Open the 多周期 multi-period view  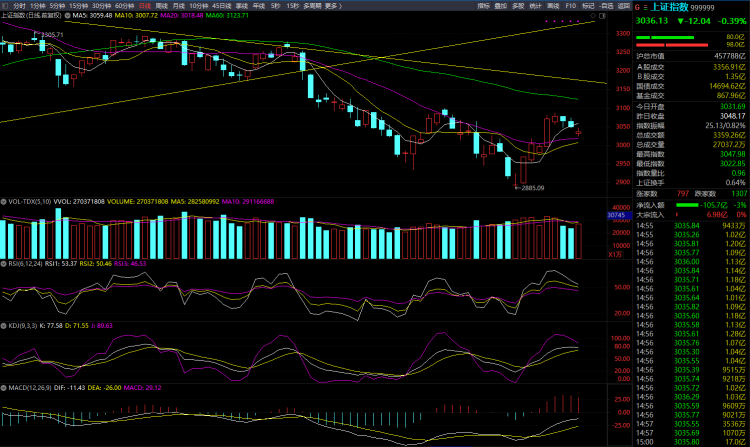click(x=312, y=6)
